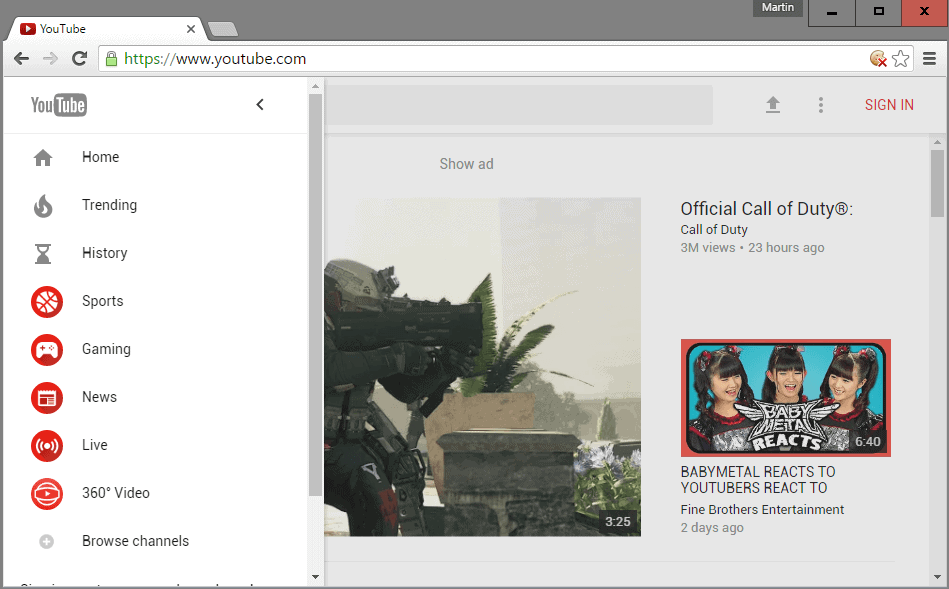Reload the page with the refresh icon

(80, 58)
